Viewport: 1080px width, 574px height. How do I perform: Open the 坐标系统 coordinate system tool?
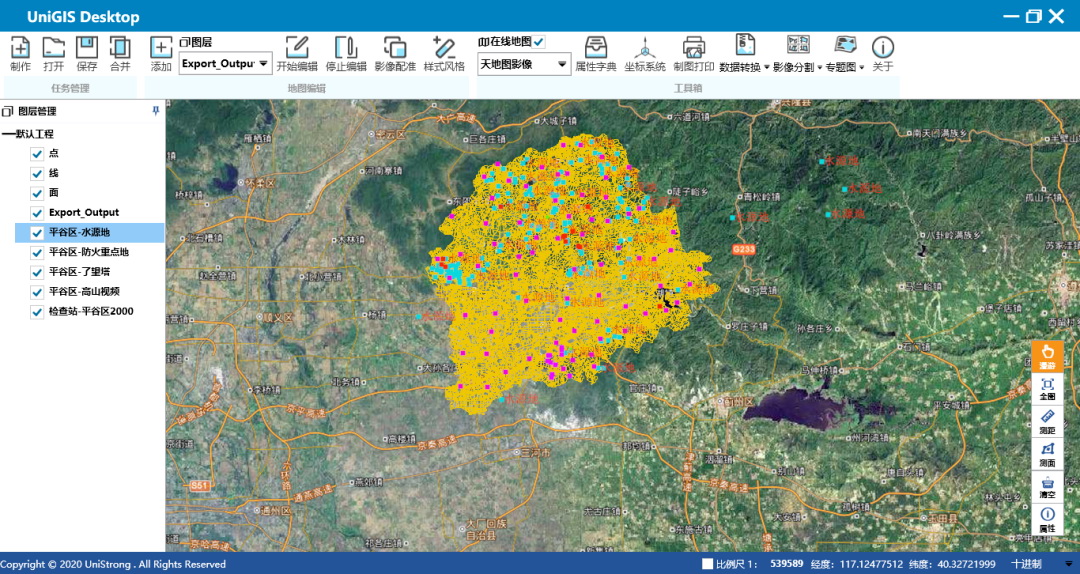coord(645,48)
